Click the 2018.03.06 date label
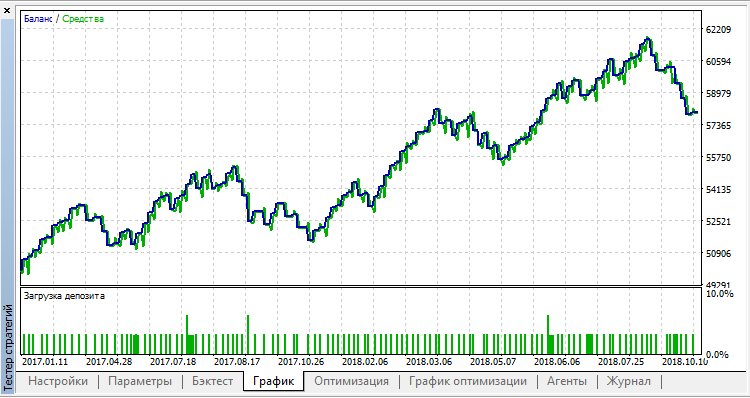750x398 pixels. tap(429, 361)
